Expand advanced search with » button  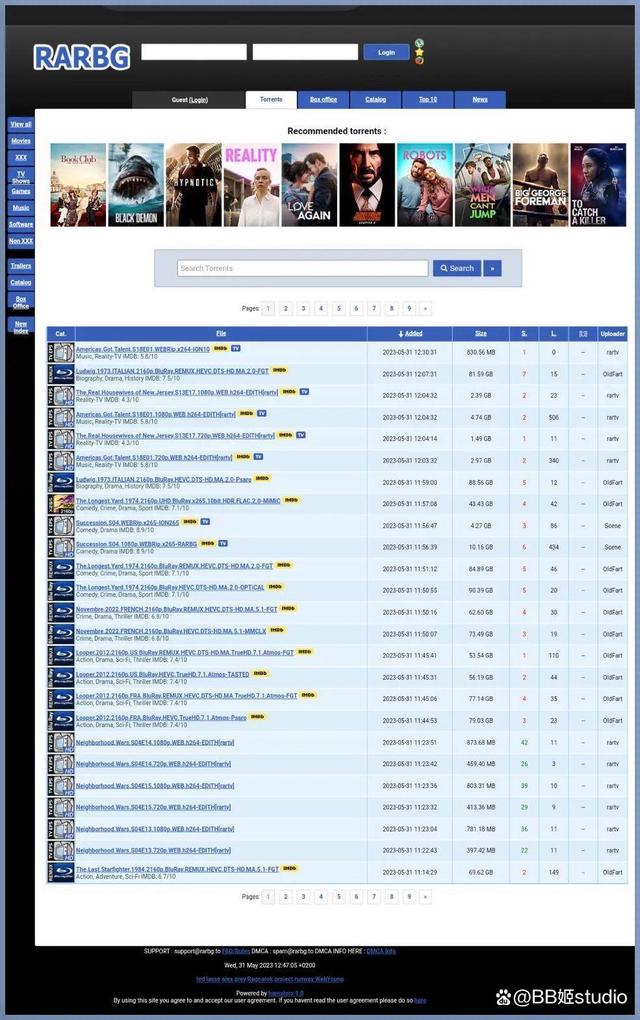[x=492, y=268]
